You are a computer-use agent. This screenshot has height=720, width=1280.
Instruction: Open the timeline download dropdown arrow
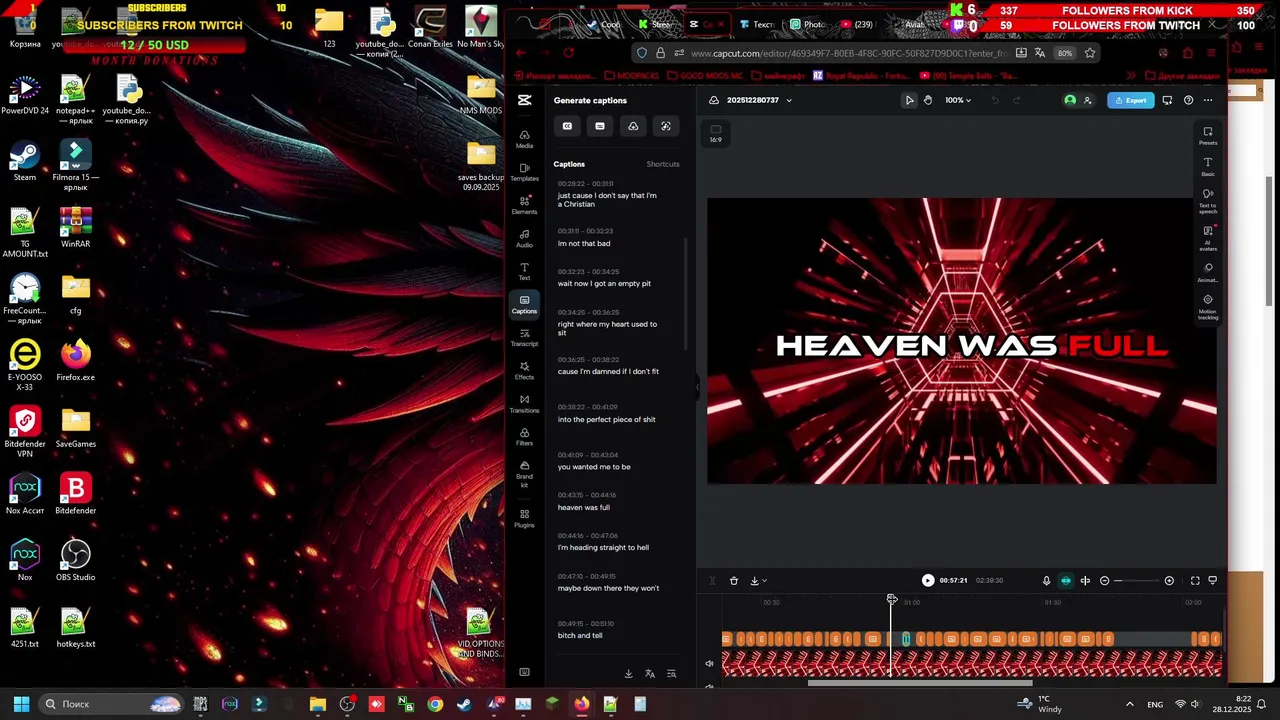tap(764, 580)
